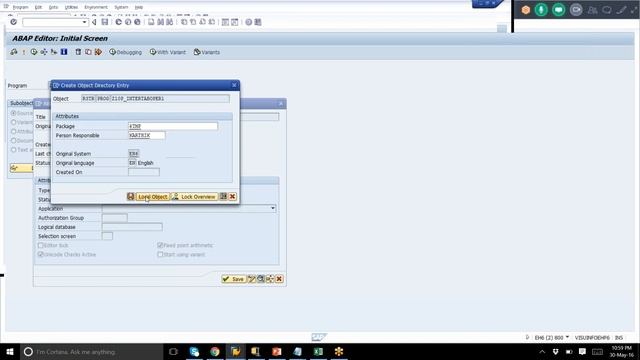The width and height of the screenshot is (640, 360).
Task: Click the Windows Start button
Action: coord(10,351)
